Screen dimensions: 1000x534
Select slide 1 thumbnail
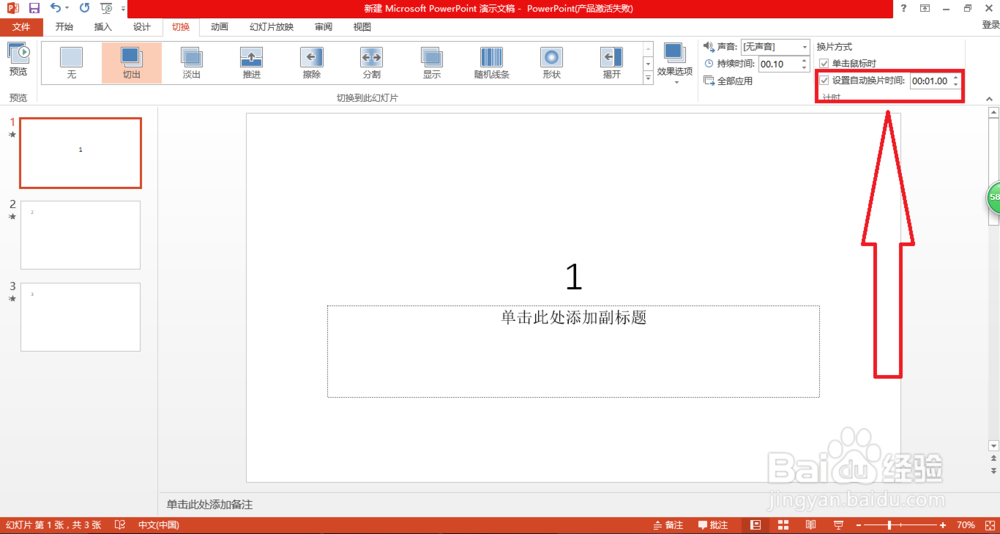click(x=80, y=153)
